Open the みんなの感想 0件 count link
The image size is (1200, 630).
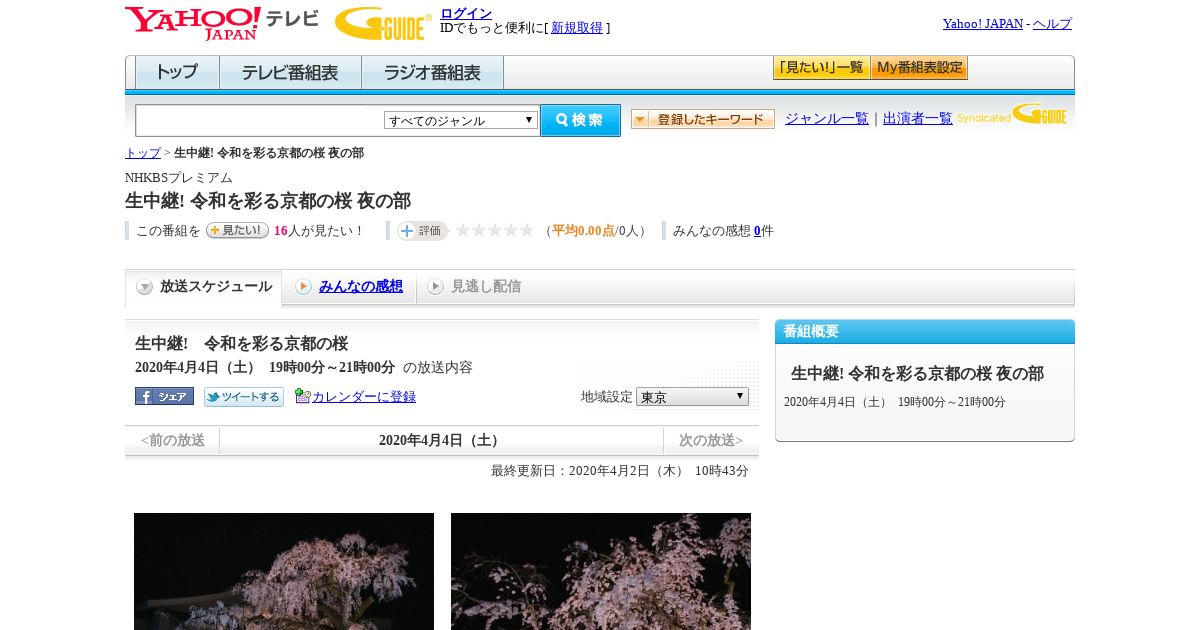[757, 231]
